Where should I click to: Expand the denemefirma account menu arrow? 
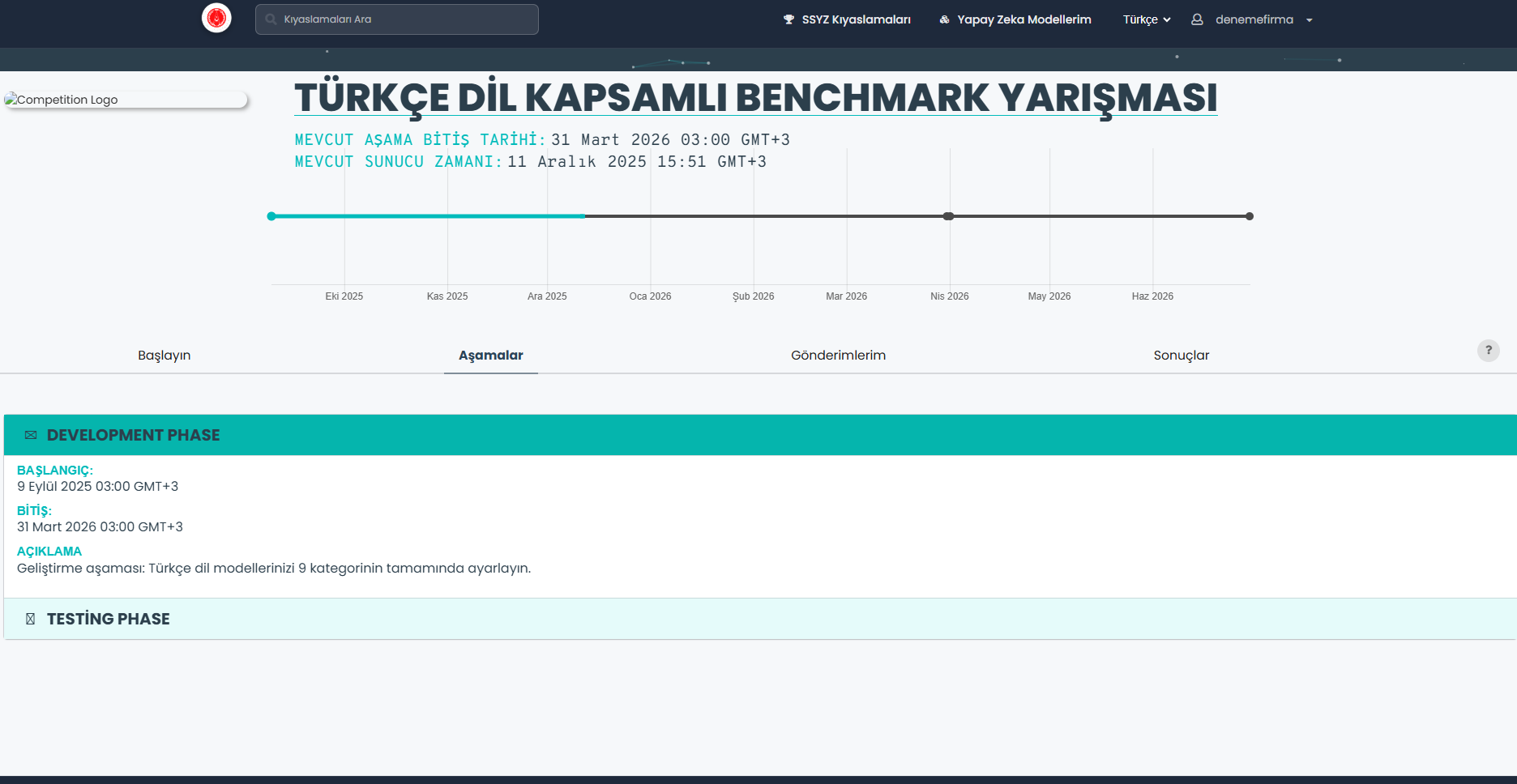click(x=1309, y=20)
